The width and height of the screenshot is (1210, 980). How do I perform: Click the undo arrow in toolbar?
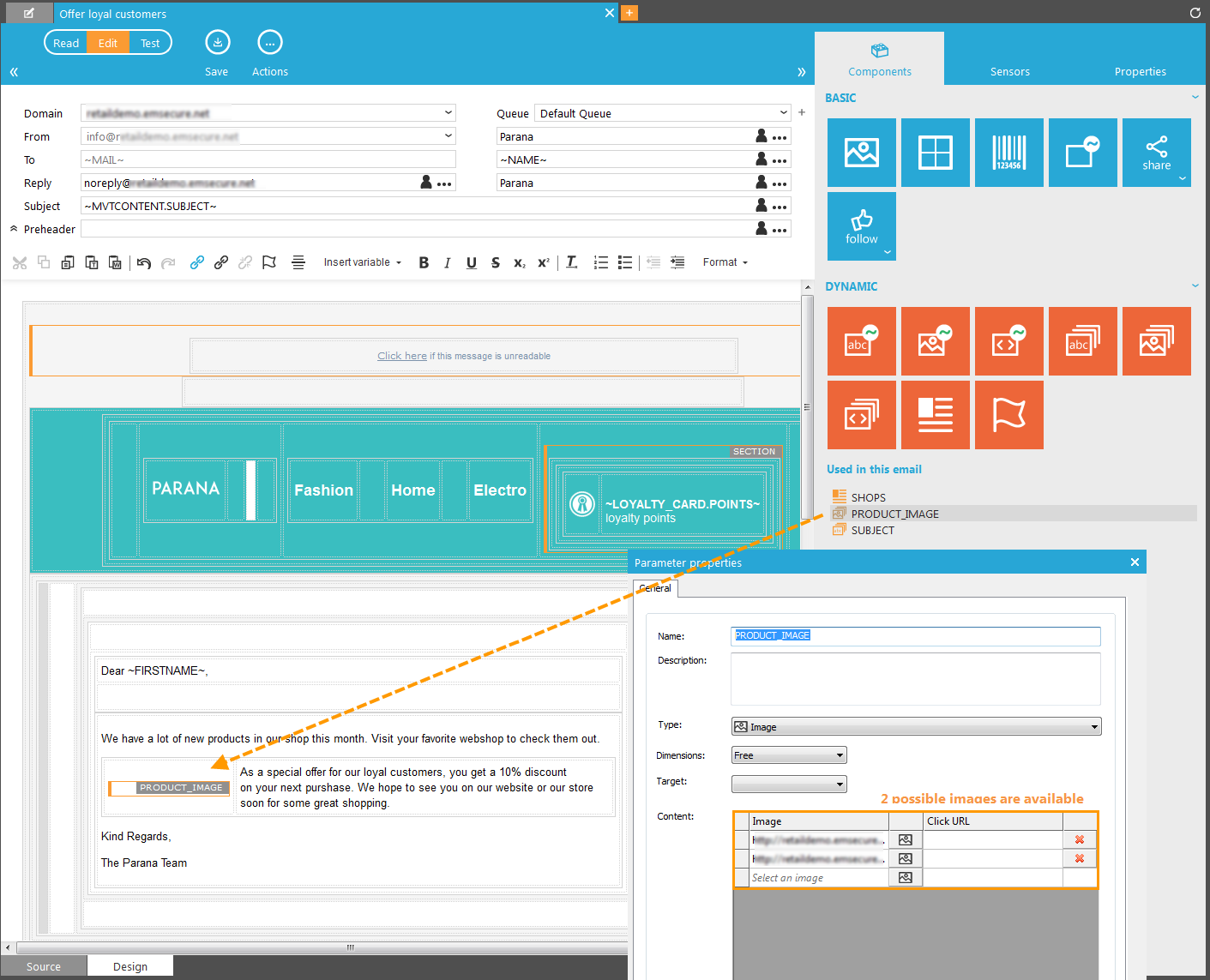[x=144, y=263]
